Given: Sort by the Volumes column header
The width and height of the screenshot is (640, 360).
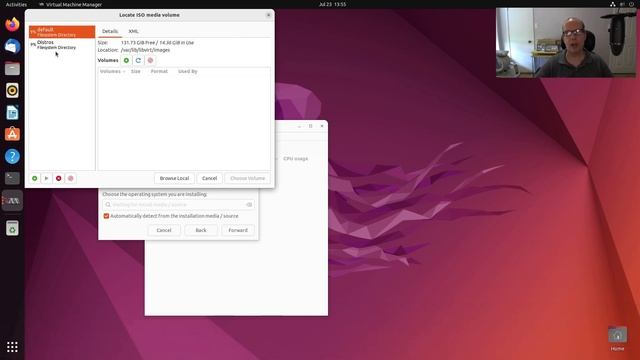Looking at the screenshot, I should tap(113, 71).
